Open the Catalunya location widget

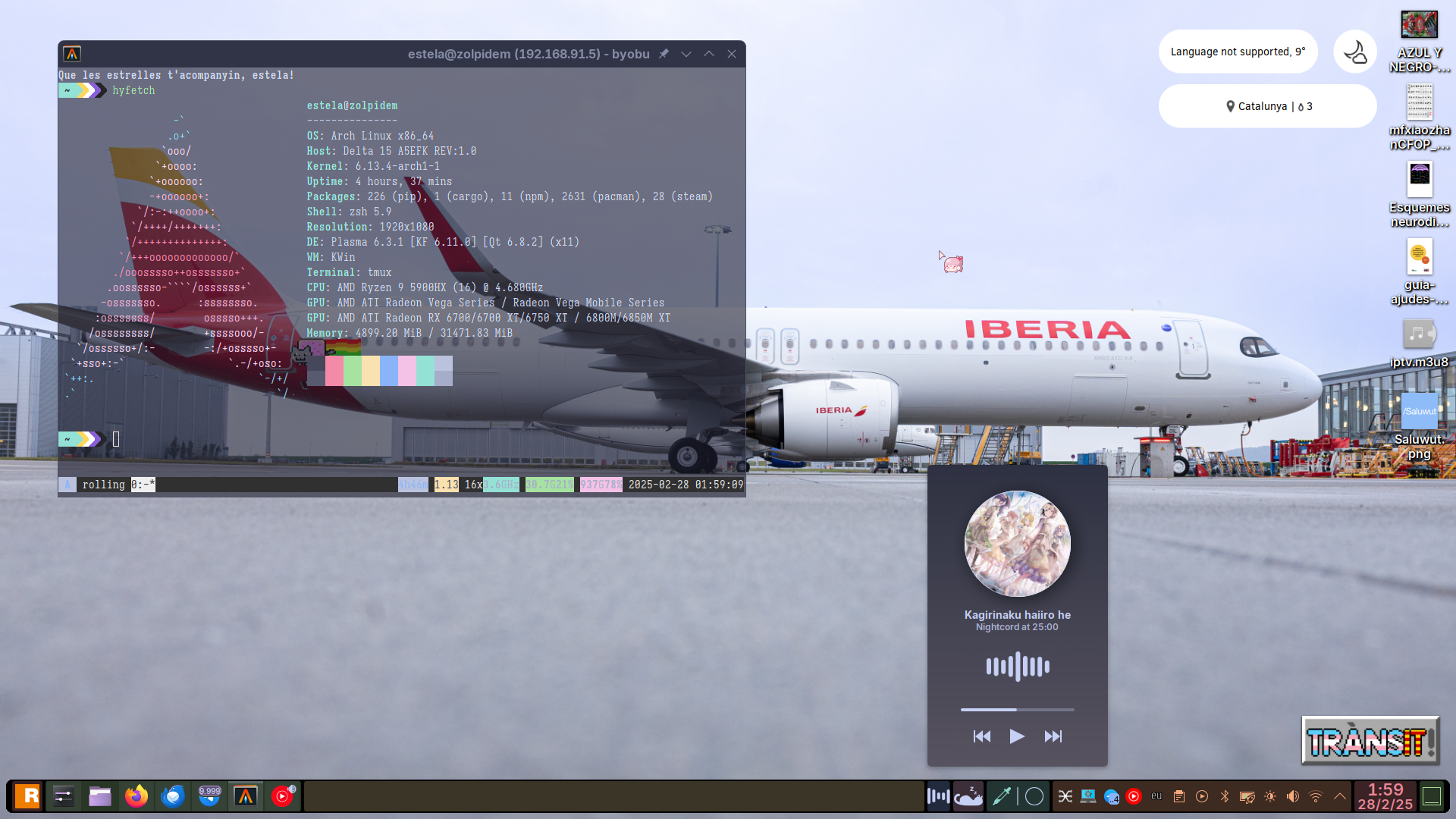(x=1267, y=106)
